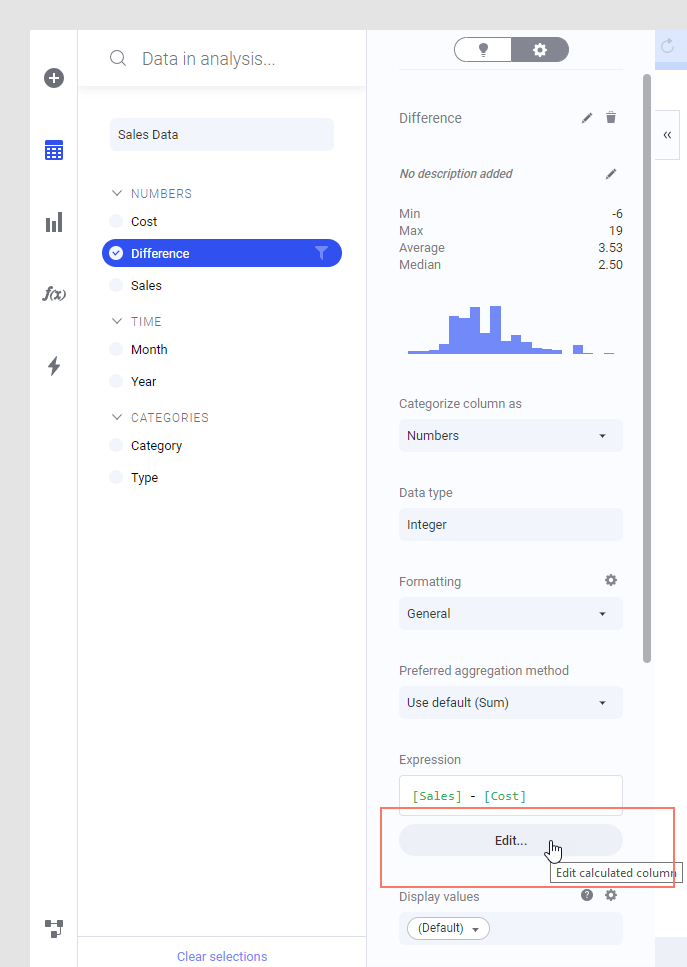Image resolution: width=687 pixels, height=967 pixels.
Task: Edit the column description pencil icon
Action: 611,174
